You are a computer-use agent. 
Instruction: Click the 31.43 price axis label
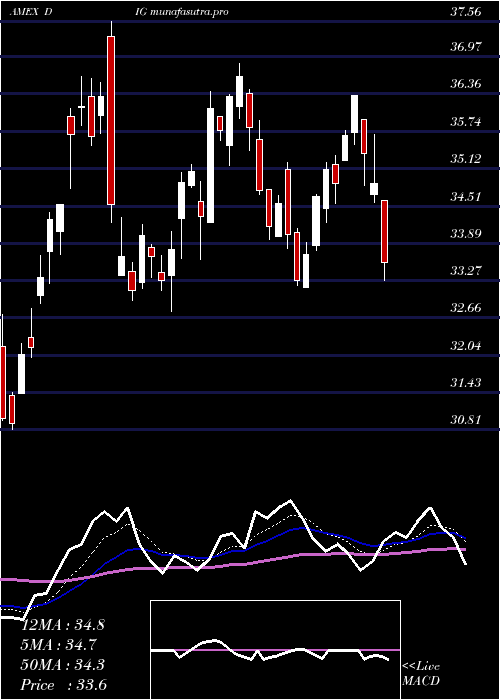(466, 383)
